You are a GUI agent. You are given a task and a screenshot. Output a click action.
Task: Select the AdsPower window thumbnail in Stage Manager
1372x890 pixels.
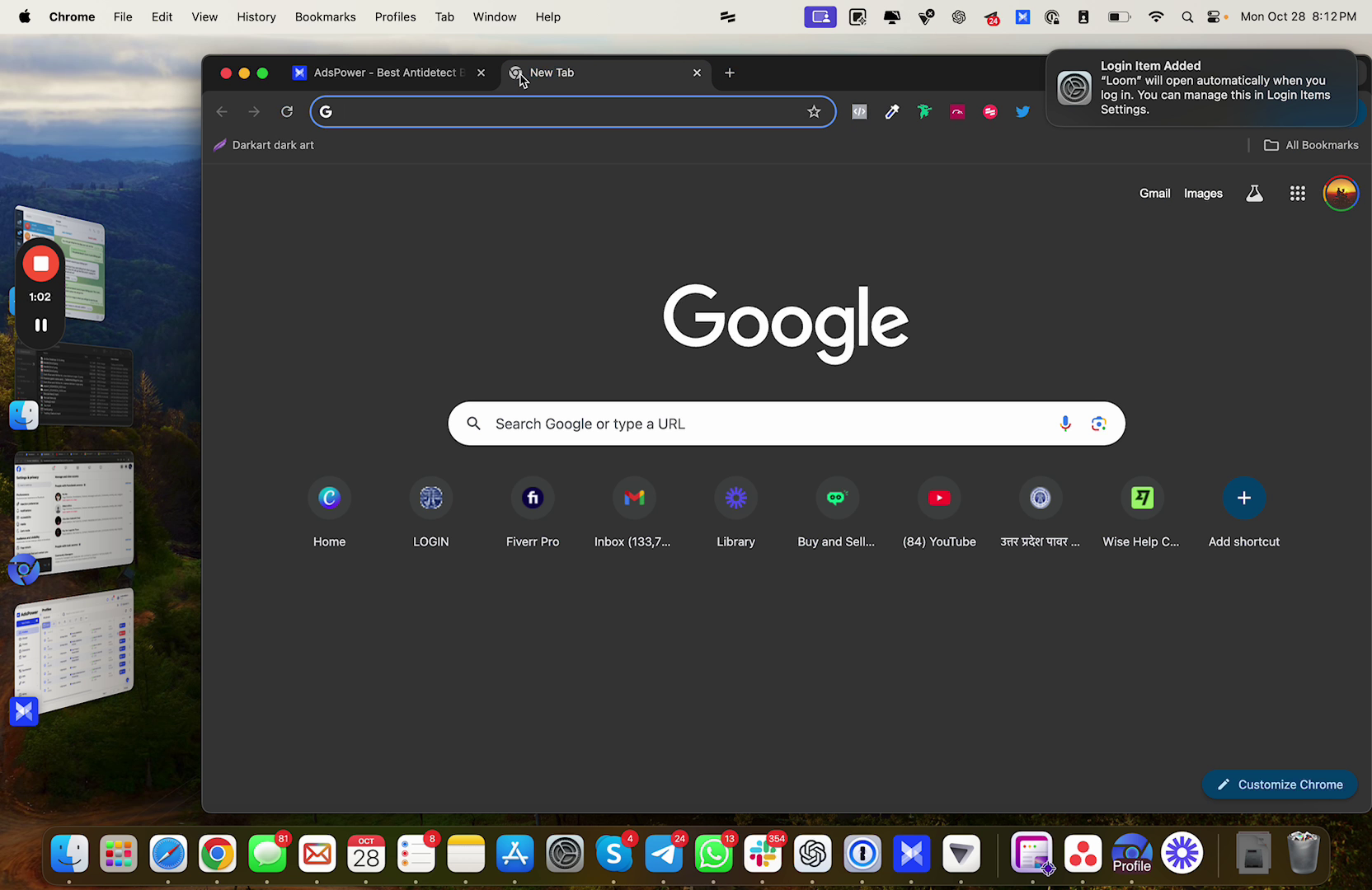click(74, 650)
